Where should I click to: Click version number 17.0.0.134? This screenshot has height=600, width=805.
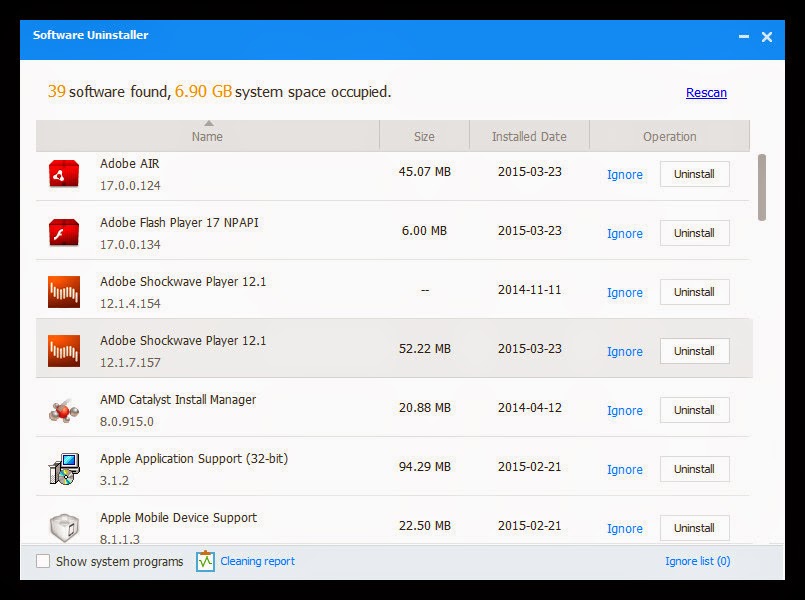(x=130, y=245)
